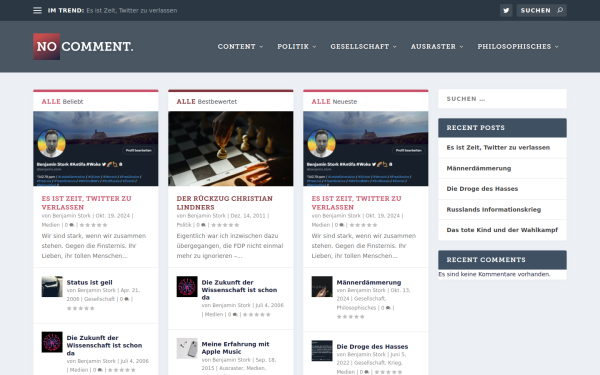Image resolution: width=600 pixels, height=375 pixels.
Task: Click the Männerdämmerung post thumbnail
Action: click(x=322, y=287)
